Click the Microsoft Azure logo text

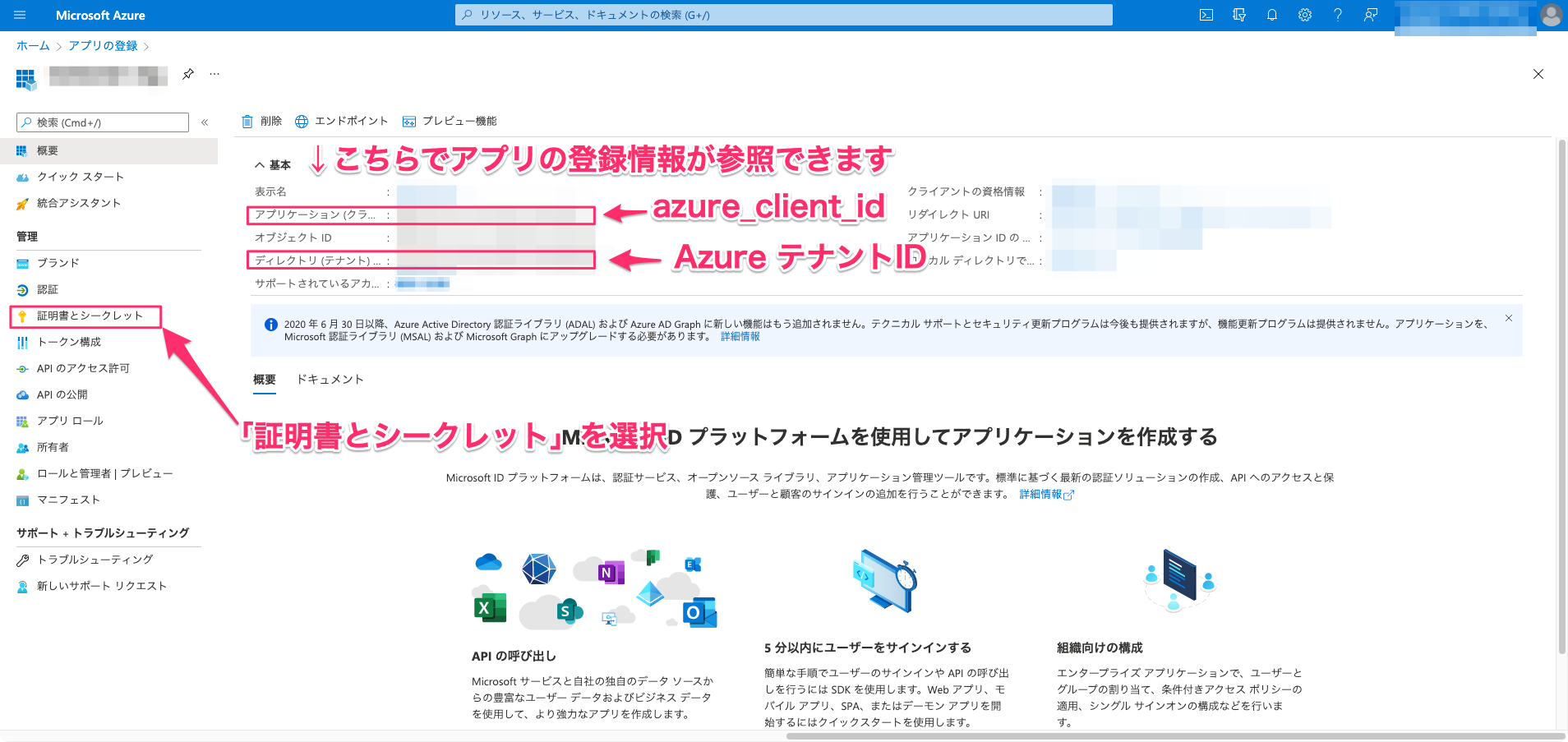click(x=100, y=15)
